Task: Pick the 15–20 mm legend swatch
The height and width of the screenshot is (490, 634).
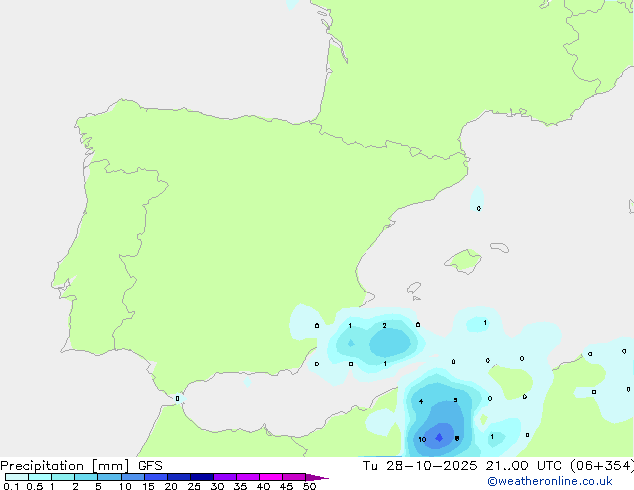Action: point(156,477)
